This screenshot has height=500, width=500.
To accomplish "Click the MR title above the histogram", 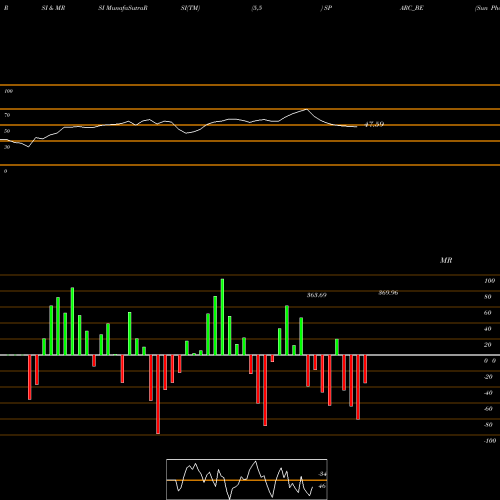I will coord(446,260).
